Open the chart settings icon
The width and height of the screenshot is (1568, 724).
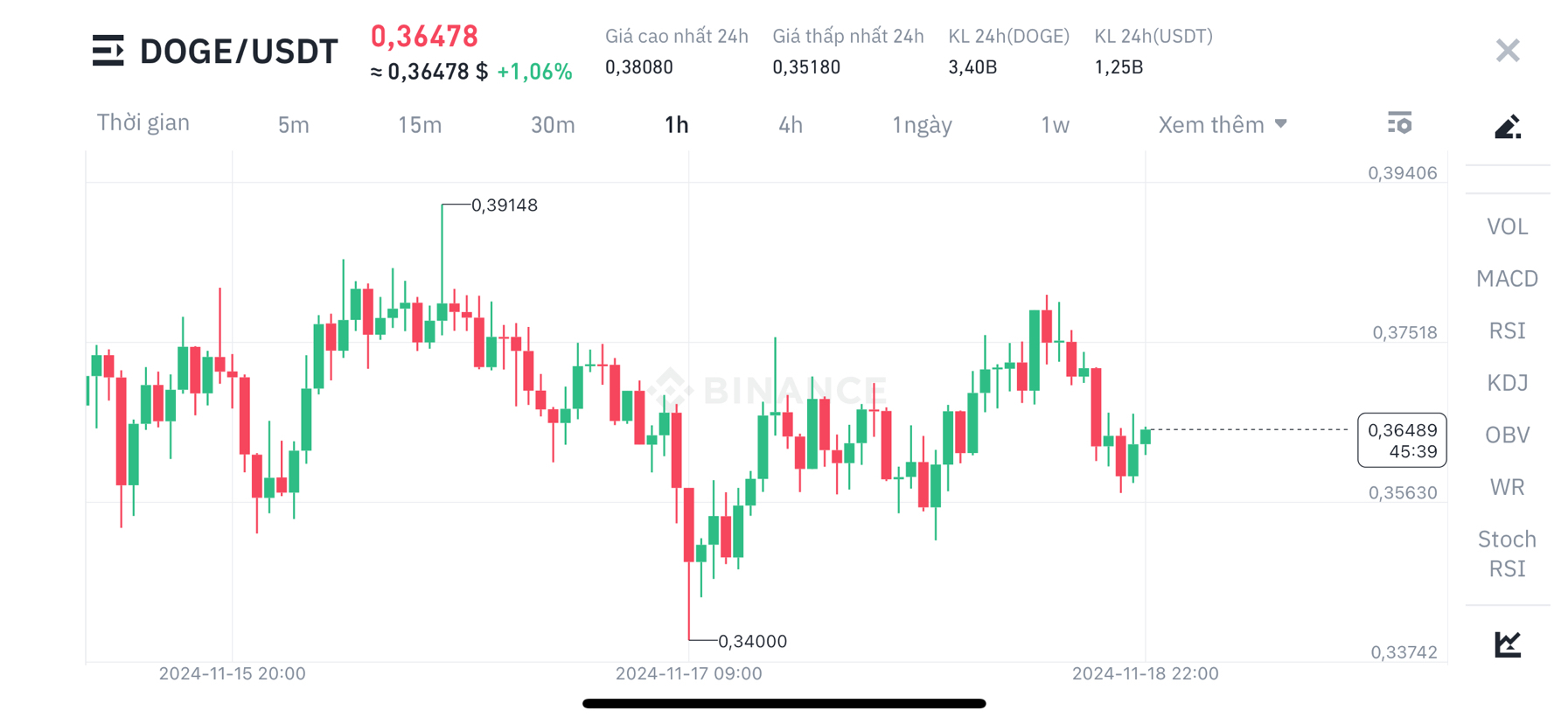point(1400,123)
